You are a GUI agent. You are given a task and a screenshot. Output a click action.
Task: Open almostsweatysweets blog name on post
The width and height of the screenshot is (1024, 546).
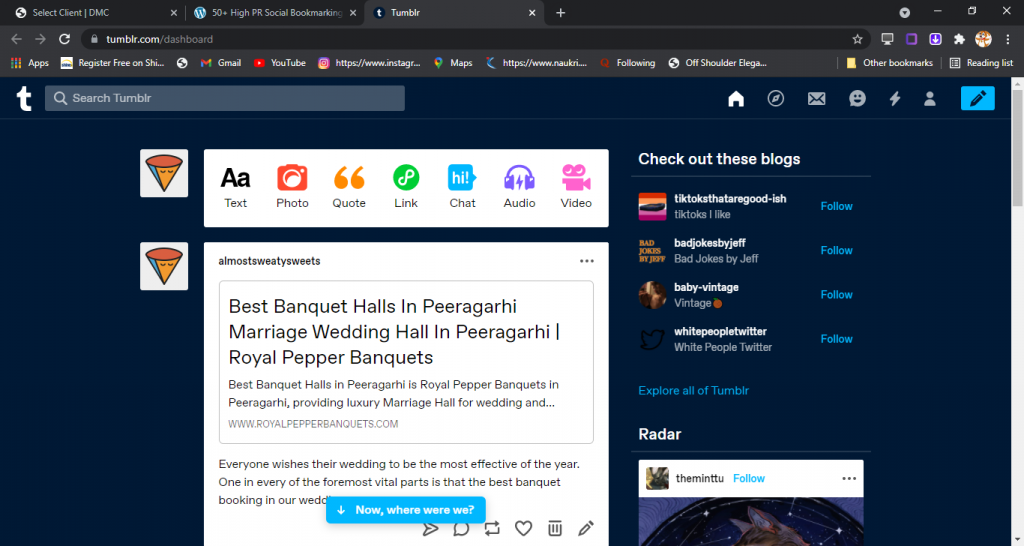pos(269,261)
